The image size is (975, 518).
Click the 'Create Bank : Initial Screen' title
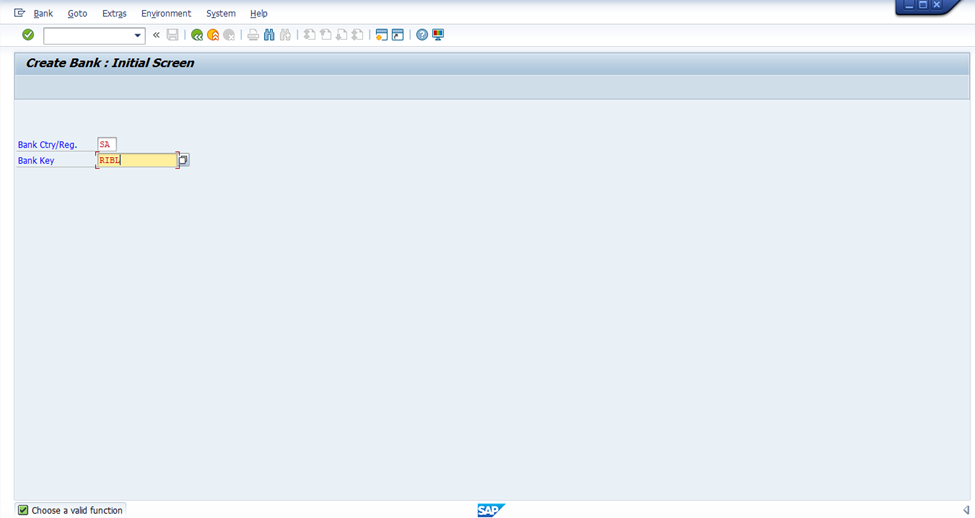point(110,63)
